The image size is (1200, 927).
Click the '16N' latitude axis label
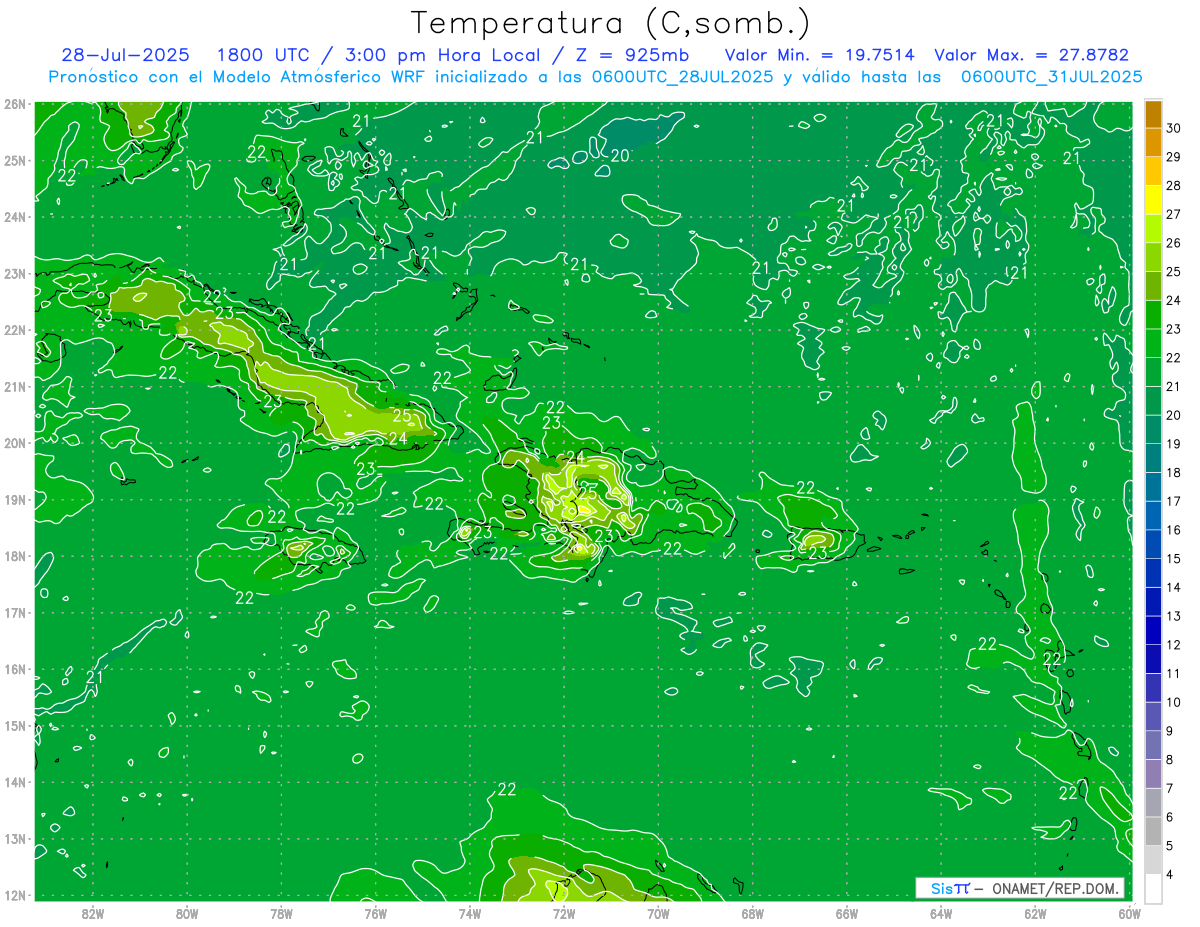[15, 669]
